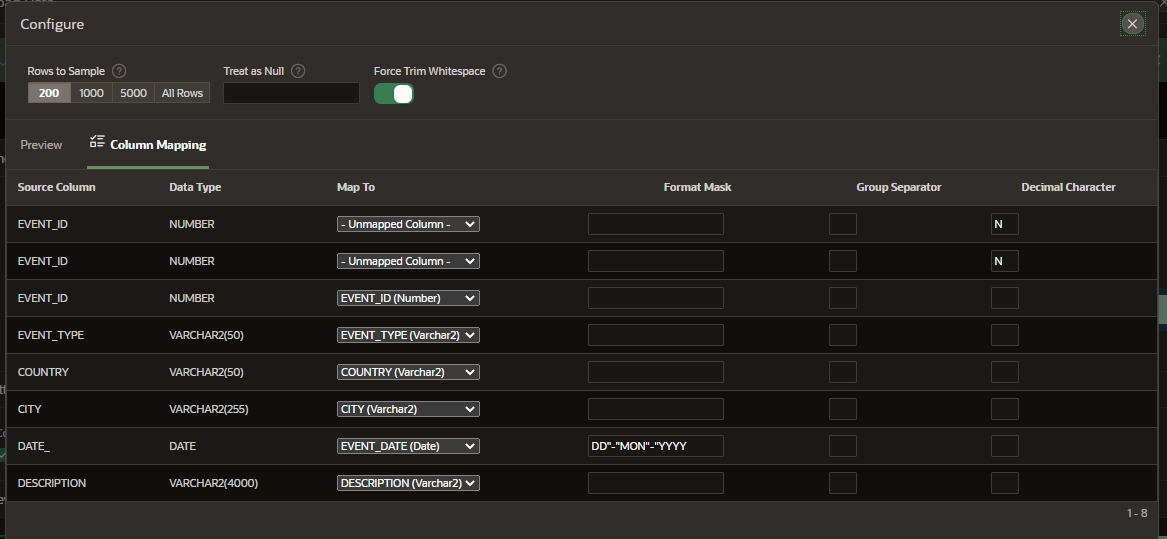Close the Configure dialog
The height and width of the screenshot is (539, 1167).
click(x=1132, y=25)
